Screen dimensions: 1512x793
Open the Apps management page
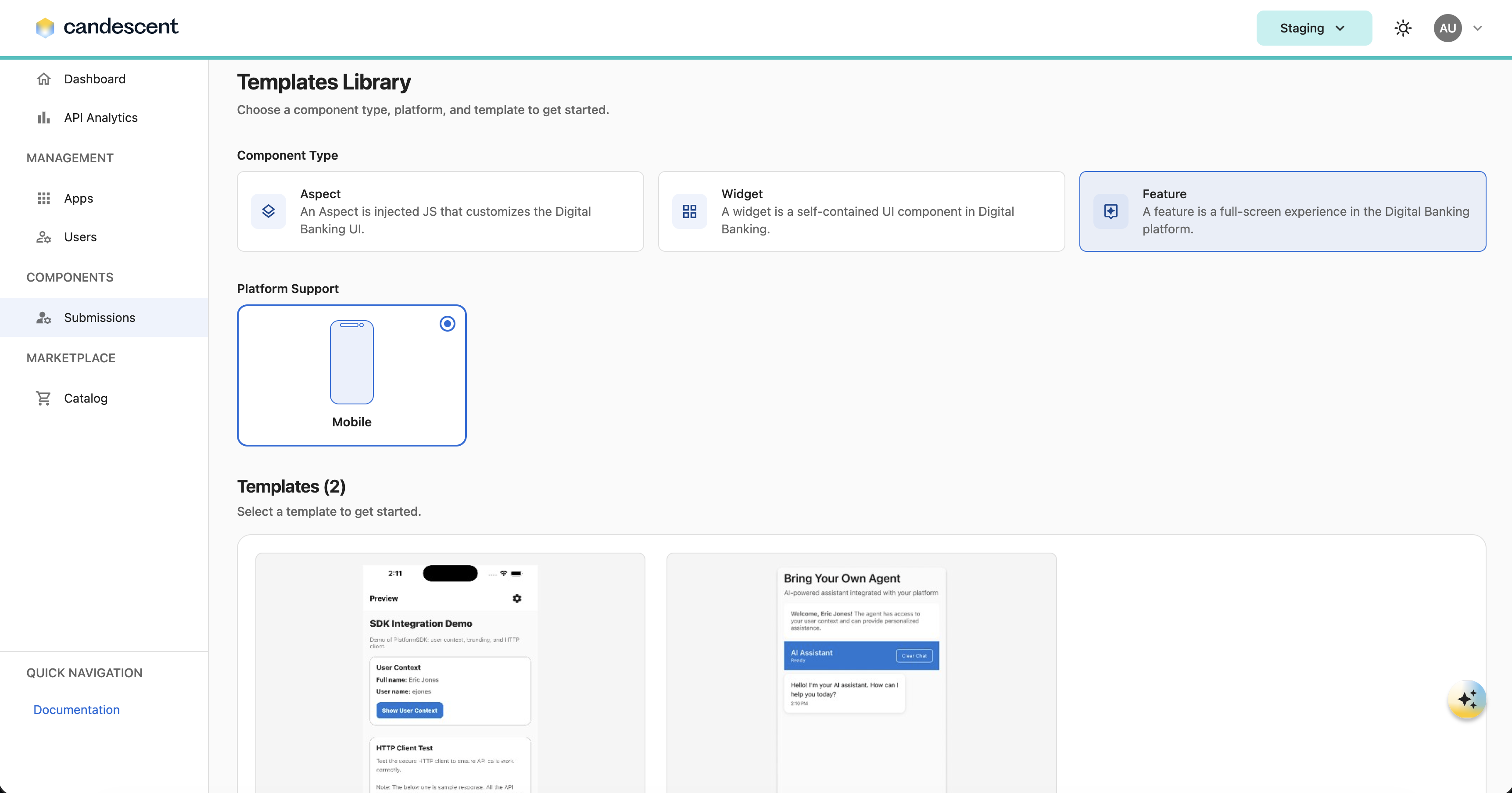pos(104,198)
